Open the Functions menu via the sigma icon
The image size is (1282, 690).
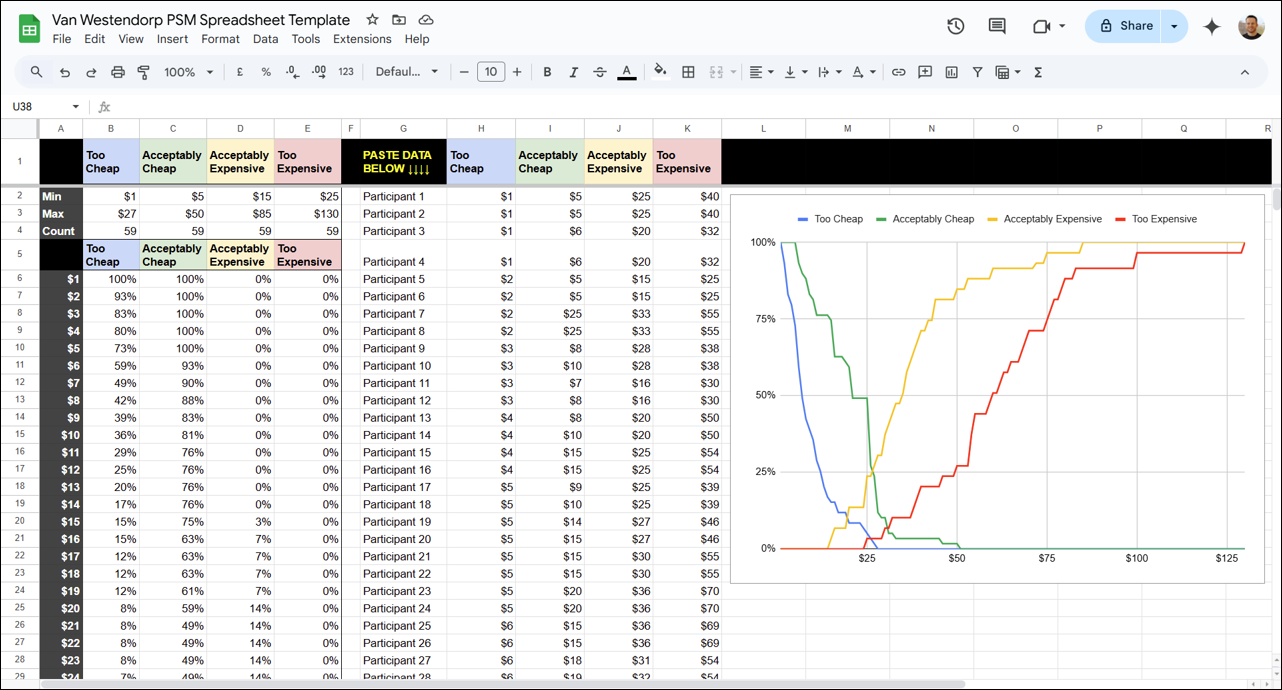click(1038, 72)
